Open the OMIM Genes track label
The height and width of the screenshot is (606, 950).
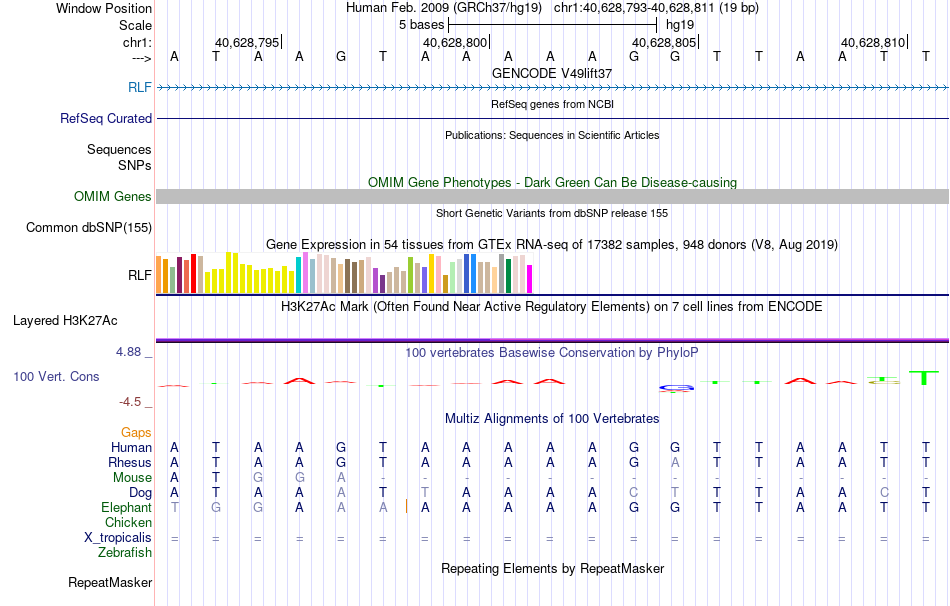[x=112, y=196]
